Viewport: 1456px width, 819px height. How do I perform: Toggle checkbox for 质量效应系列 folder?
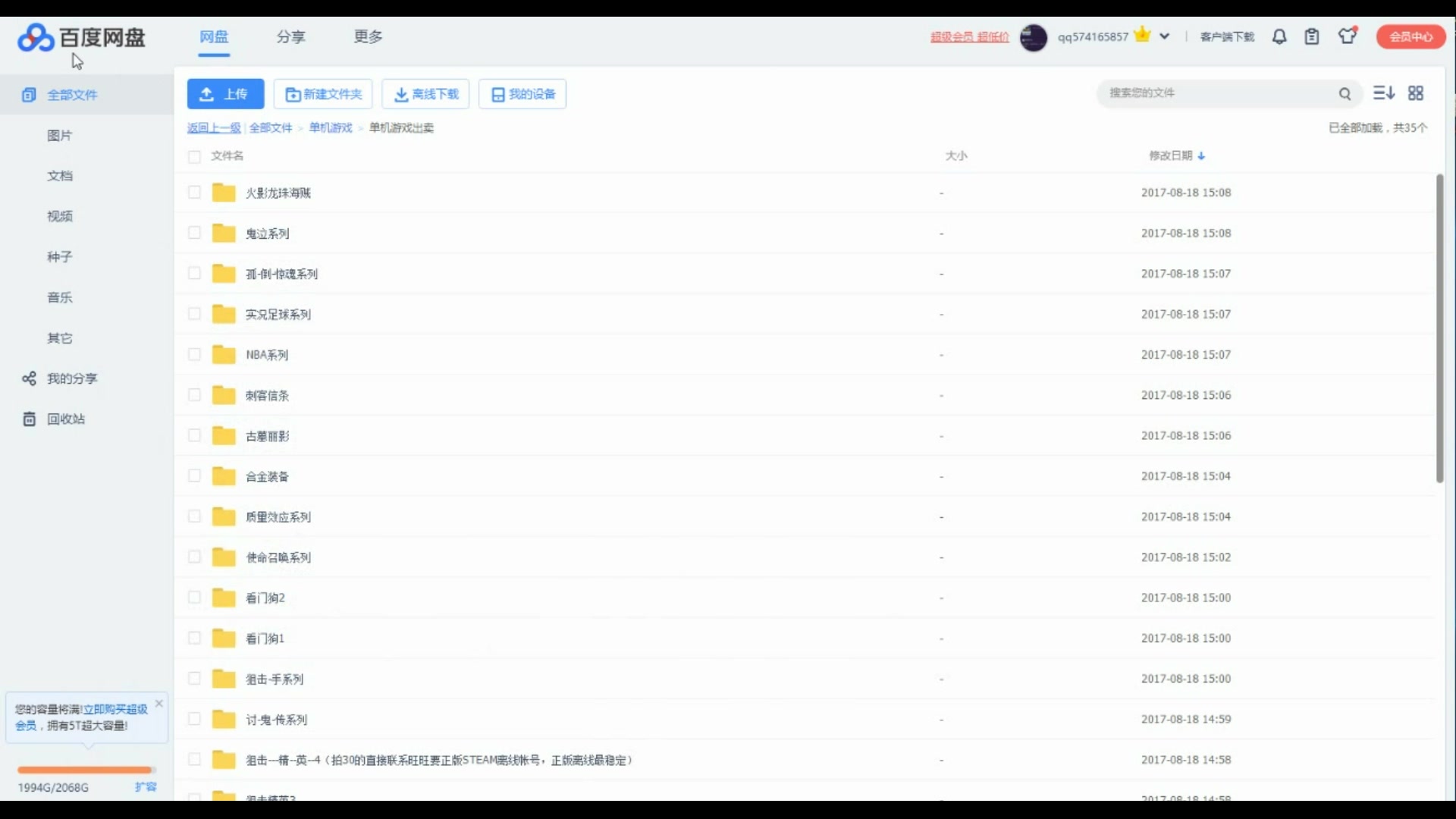195,516
